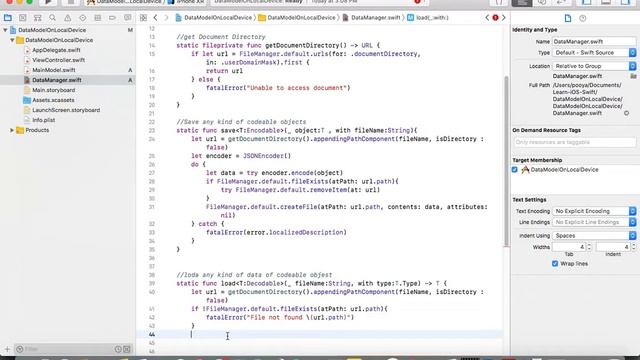Screen dimensions: 640x360
Task: Toggle the Wrap lines checkbox
Action: click(x=555, y=264)
